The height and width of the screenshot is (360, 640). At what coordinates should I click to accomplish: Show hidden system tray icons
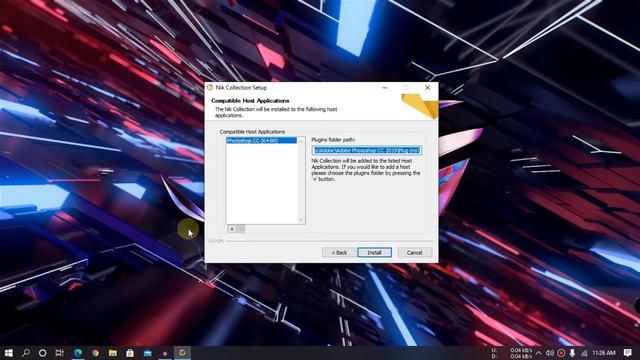tap(539, 353)
